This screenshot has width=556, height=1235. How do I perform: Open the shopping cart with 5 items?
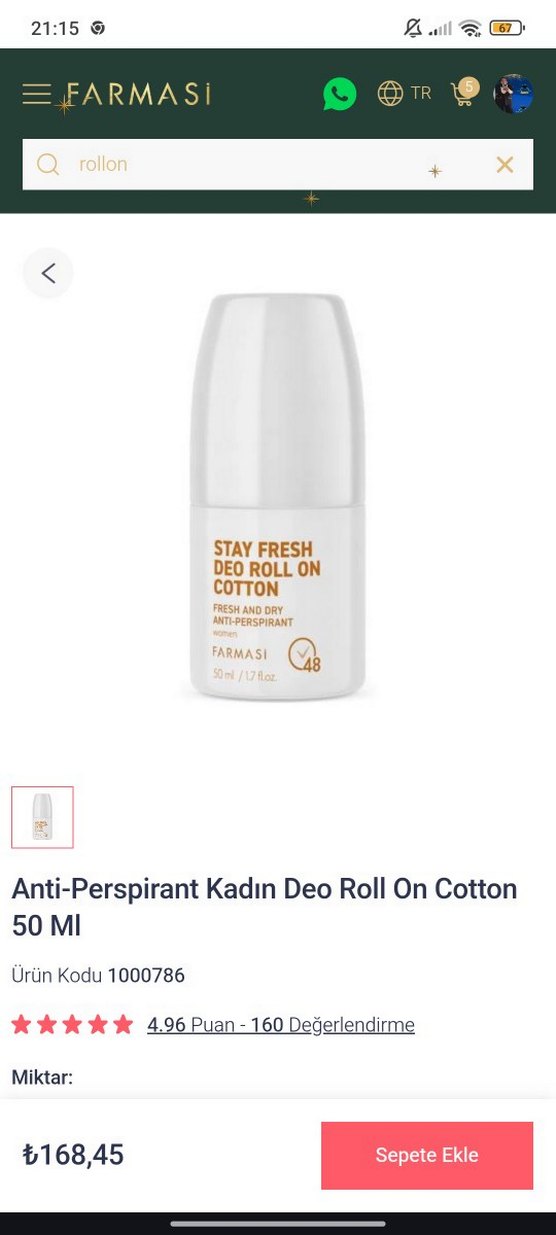pos(464,93)
